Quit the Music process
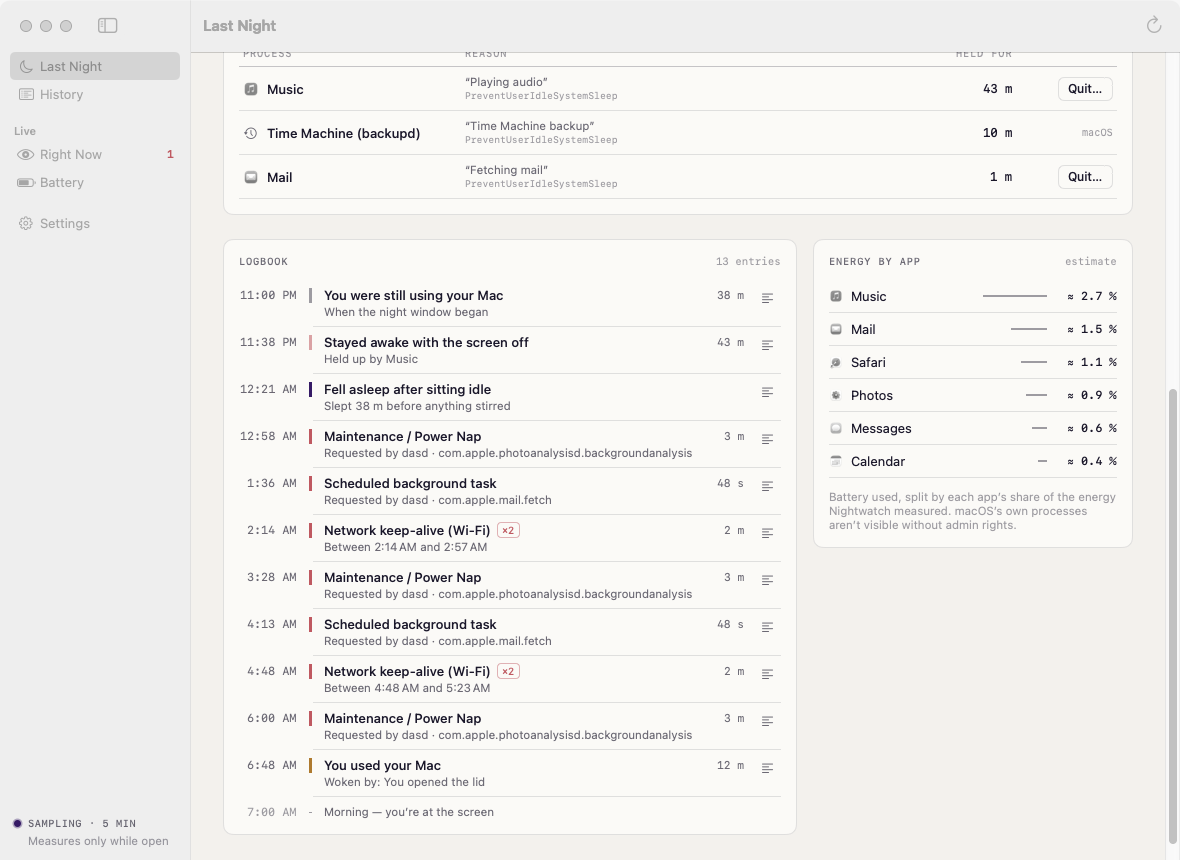 click(x=1084, y=89)
